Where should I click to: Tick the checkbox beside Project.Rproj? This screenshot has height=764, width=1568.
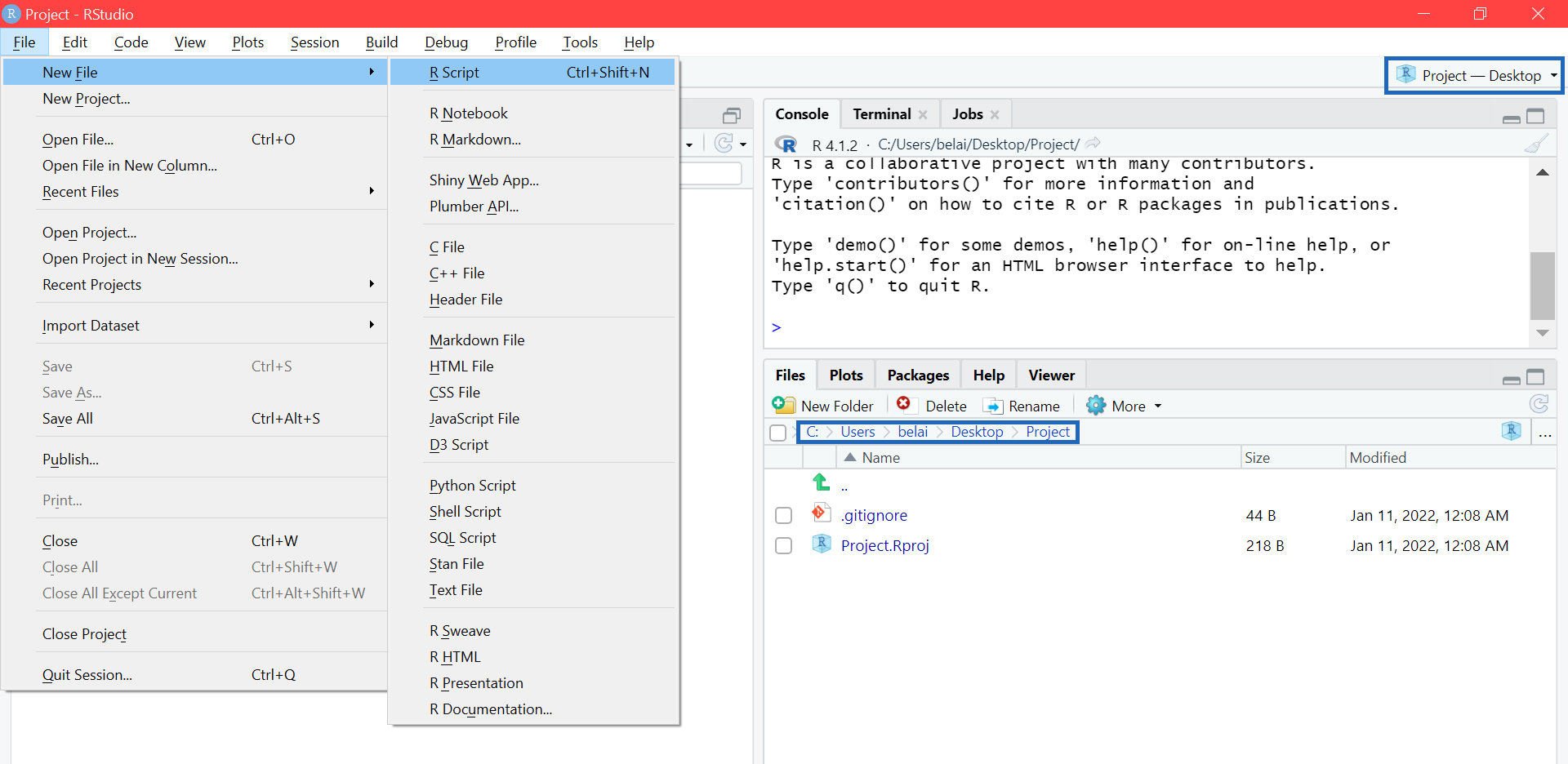(x=783, y=546)
